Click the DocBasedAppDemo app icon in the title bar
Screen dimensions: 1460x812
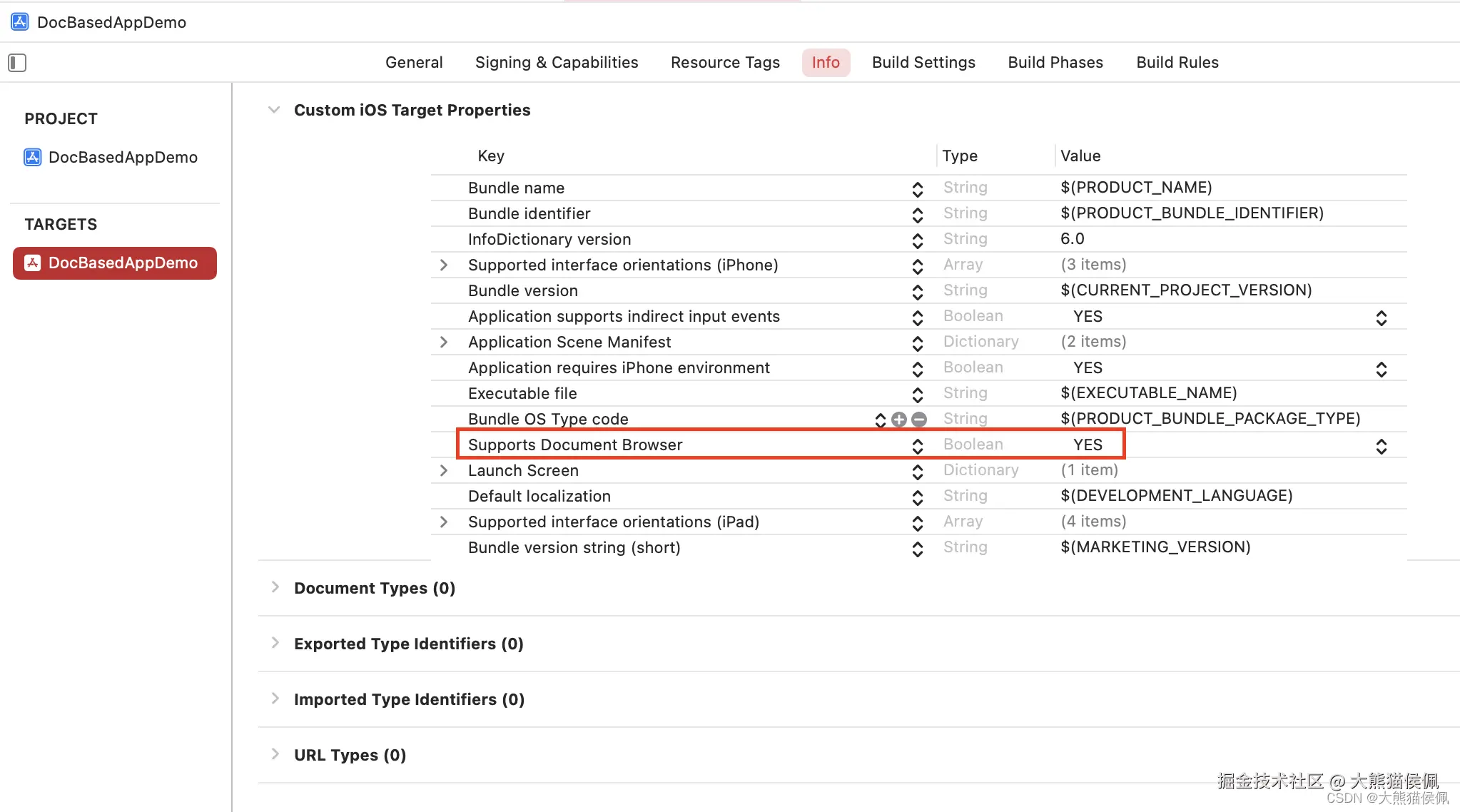(20, 22)
